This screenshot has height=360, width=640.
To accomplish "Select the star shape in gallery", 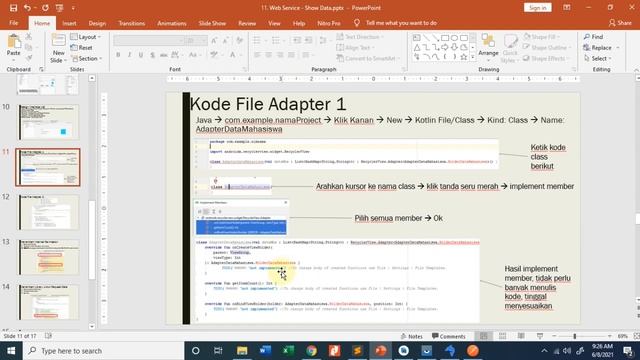I will 464,57.
